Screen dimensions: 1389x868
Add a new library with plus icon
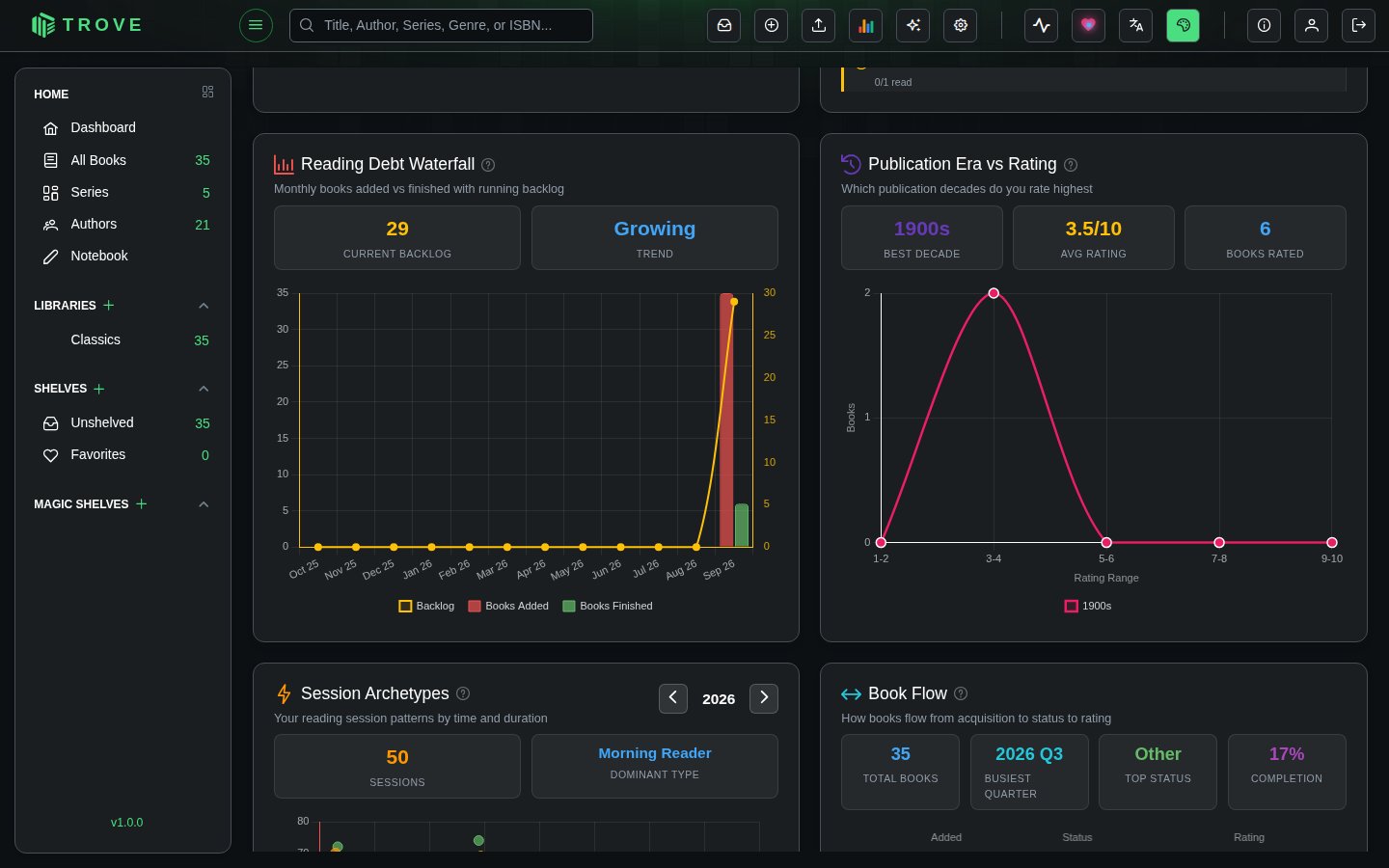click(x=109, y=306)
